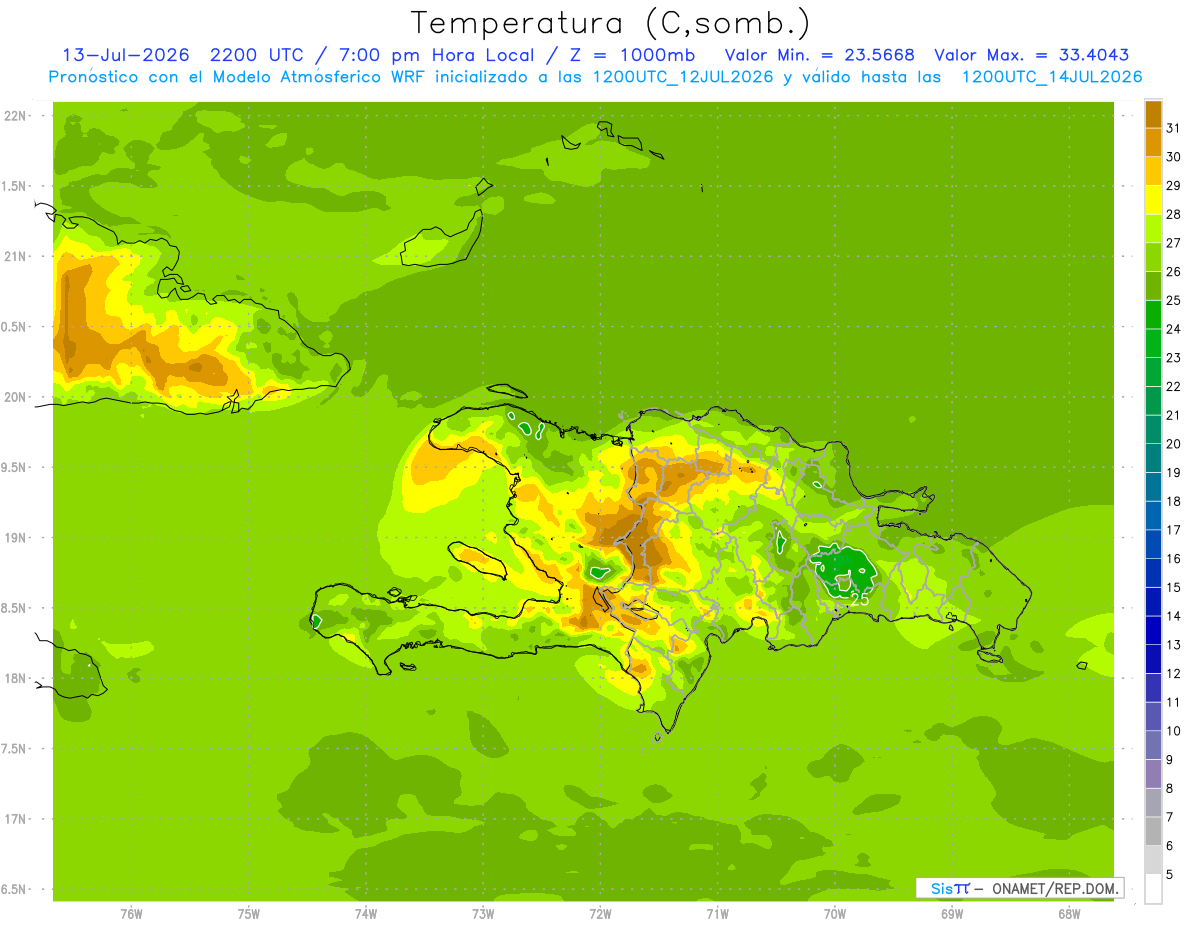Viewport: 1200px width, 927px height.
Task: Click the purple swatch between 9 and 10
Action: [x=1153, y=745]
